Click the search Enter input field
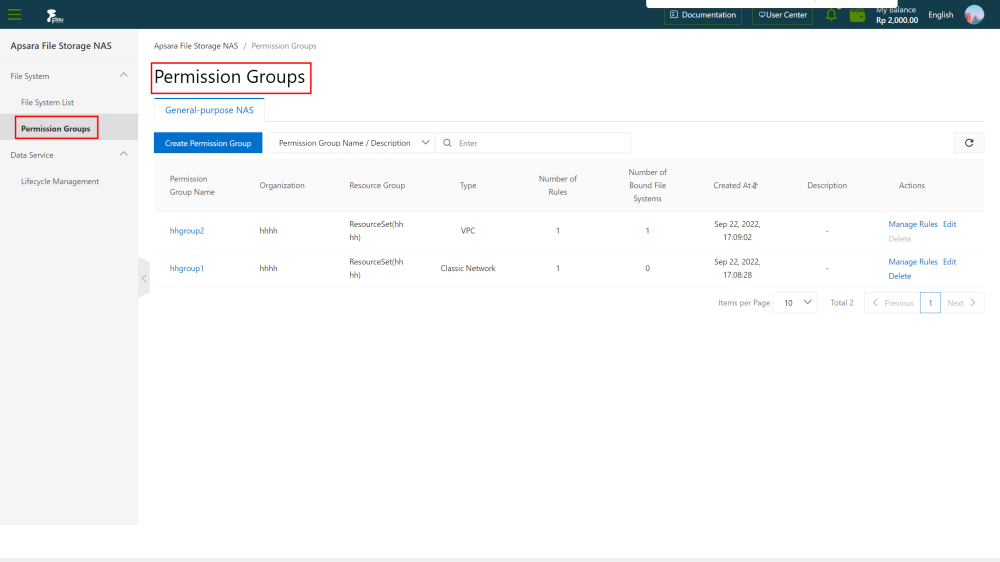The height and width of the screenshot is (562, 1000). click(540, 143)
